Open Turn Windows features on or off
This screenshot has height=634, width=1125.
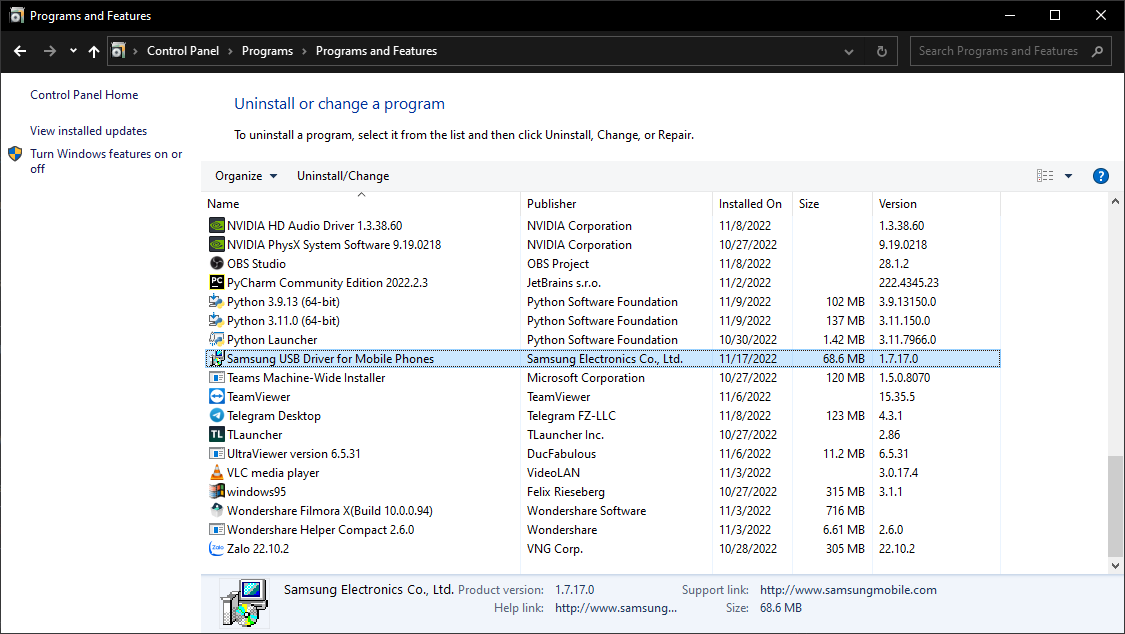pyautogui.click(x=106, y=161)
